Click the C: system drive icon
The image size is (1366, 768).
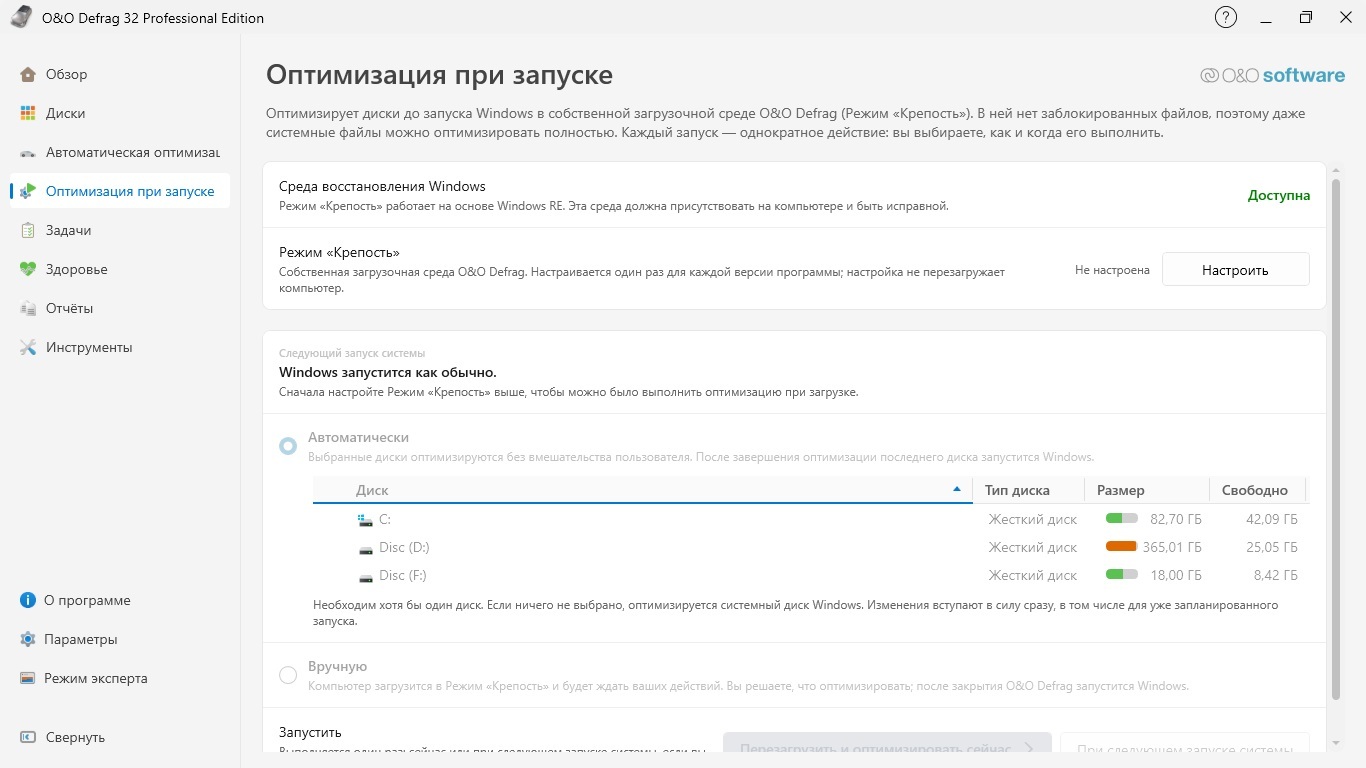[365, 519]
